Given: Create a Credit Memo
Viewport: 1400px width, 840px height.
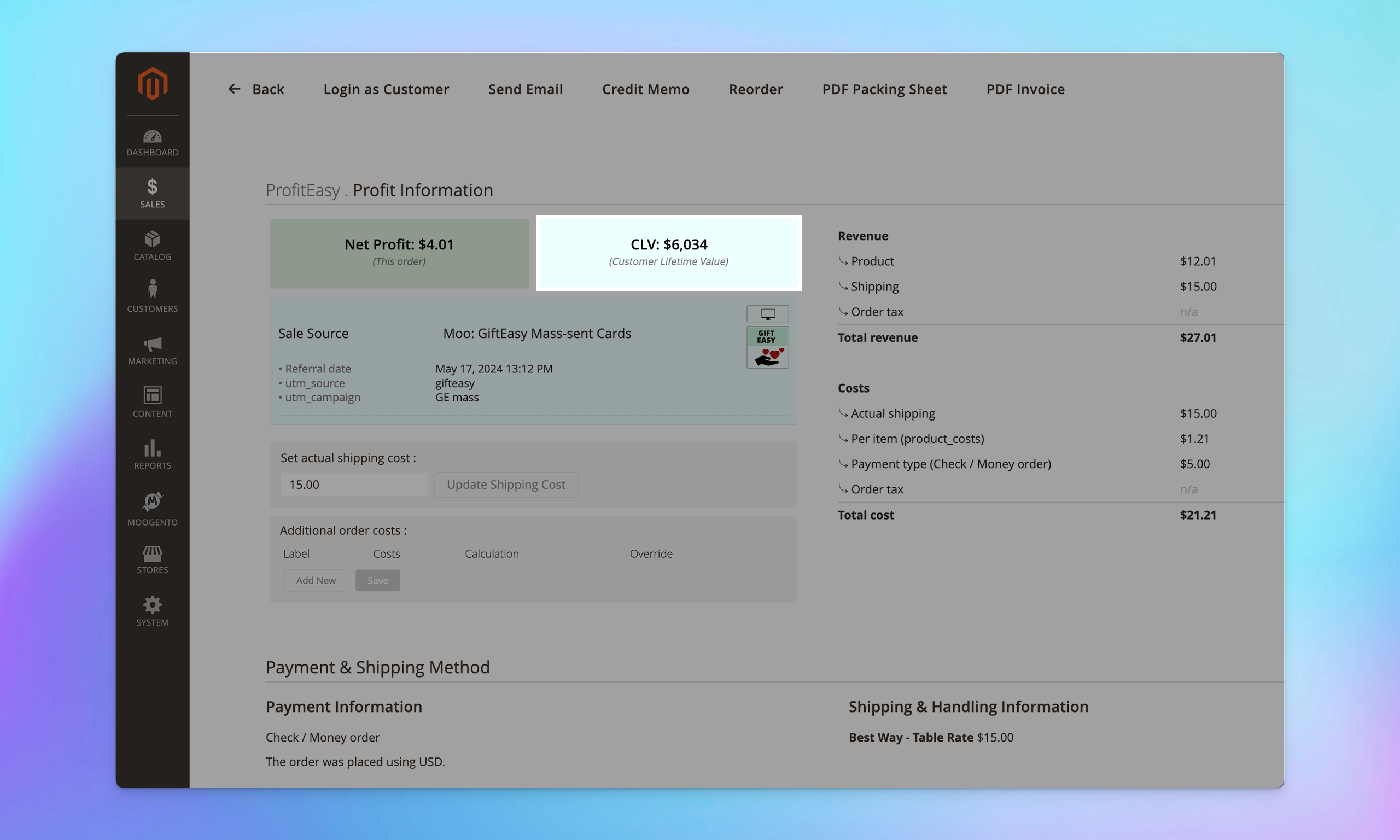Looking at the screenshot, I should [x=646, y=89].
